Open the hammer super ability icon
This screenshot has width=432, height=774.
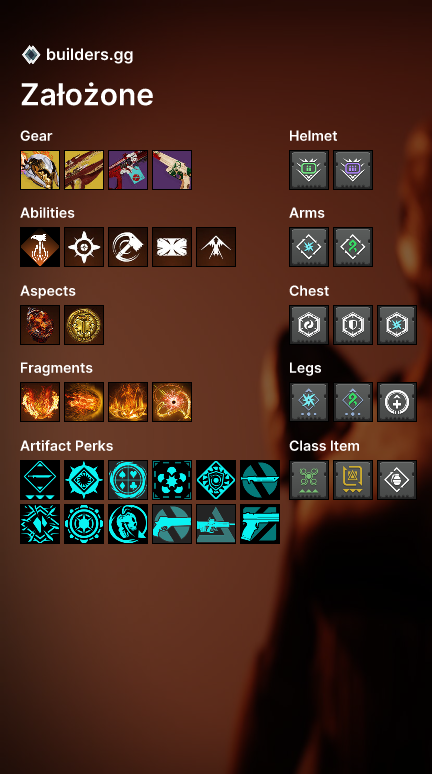[x=40, y=247]
